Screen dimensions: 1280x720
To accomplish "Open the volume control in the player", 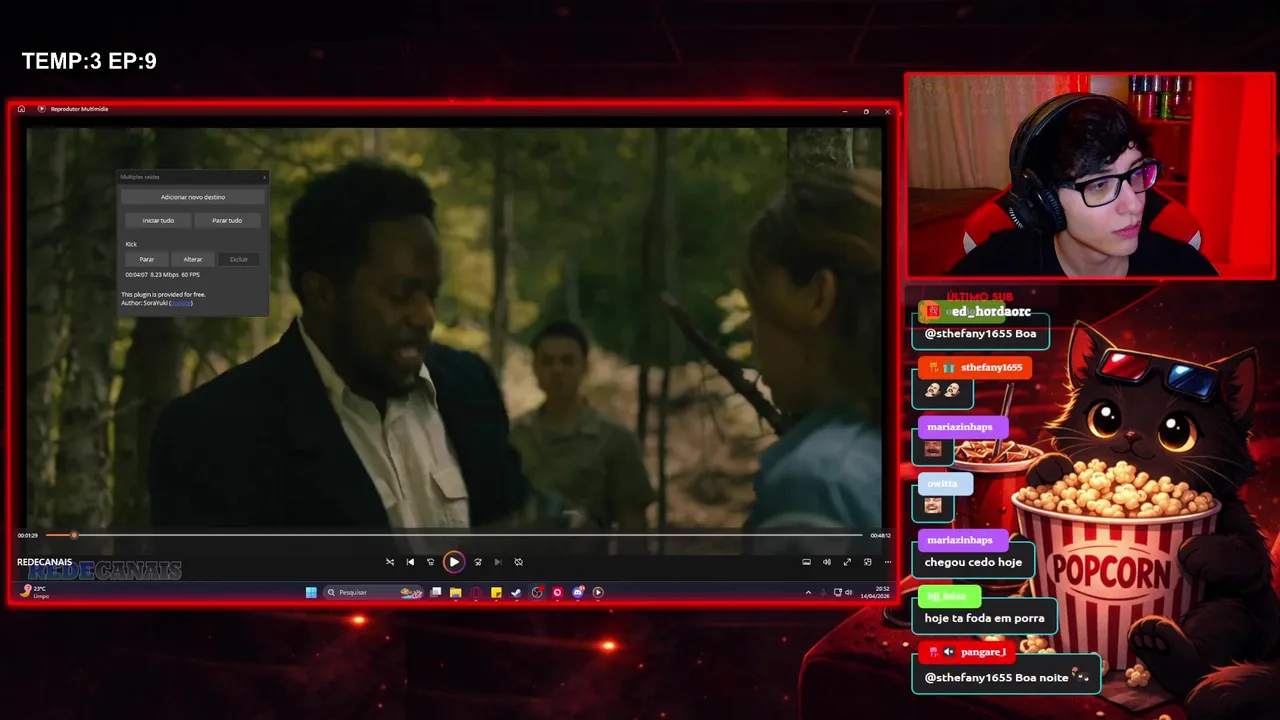I will pyautogui.click(x=827, y=562).
